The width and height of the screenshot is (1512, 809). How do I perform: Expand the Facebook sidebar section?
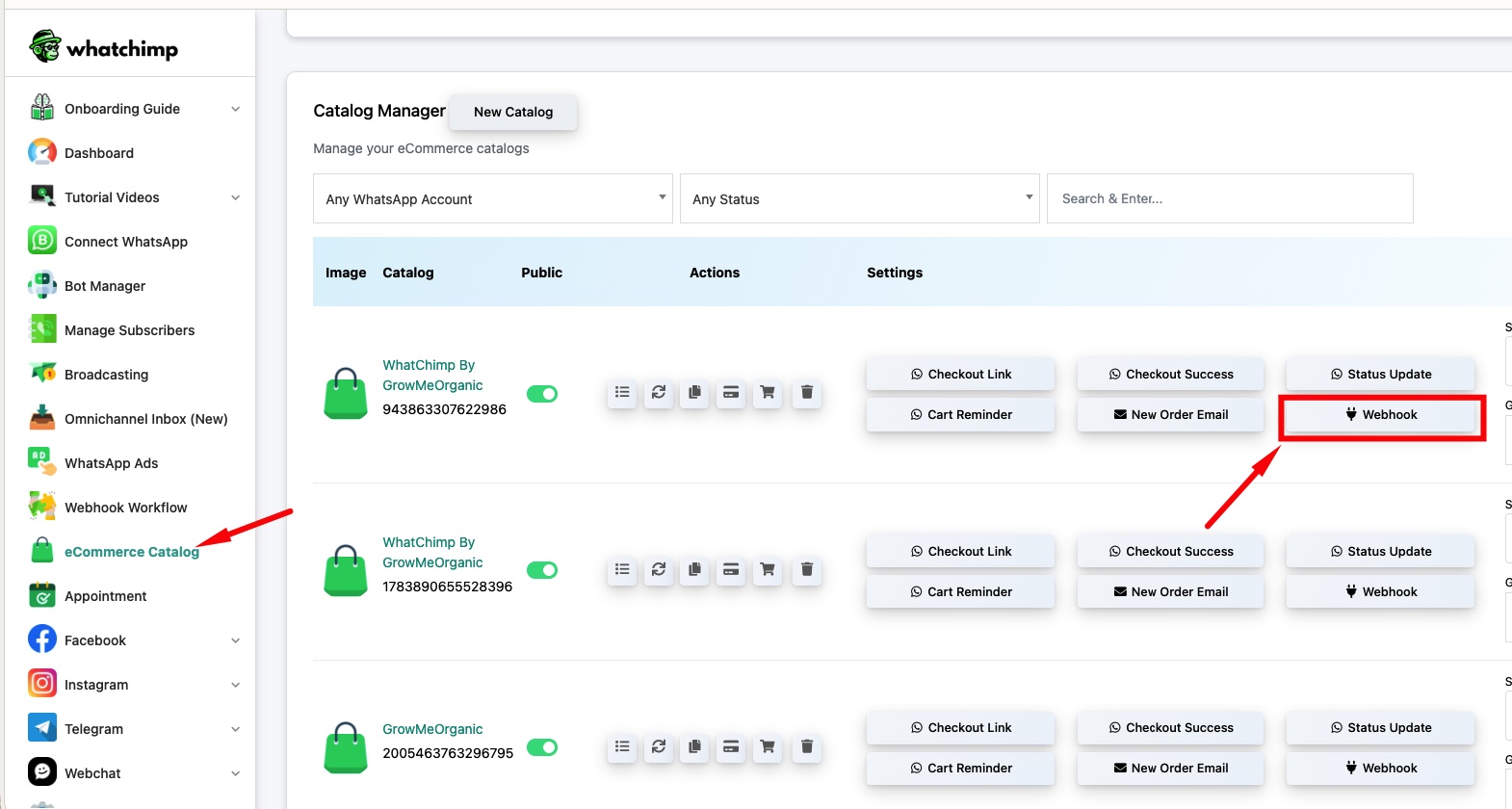coord(135,640)
